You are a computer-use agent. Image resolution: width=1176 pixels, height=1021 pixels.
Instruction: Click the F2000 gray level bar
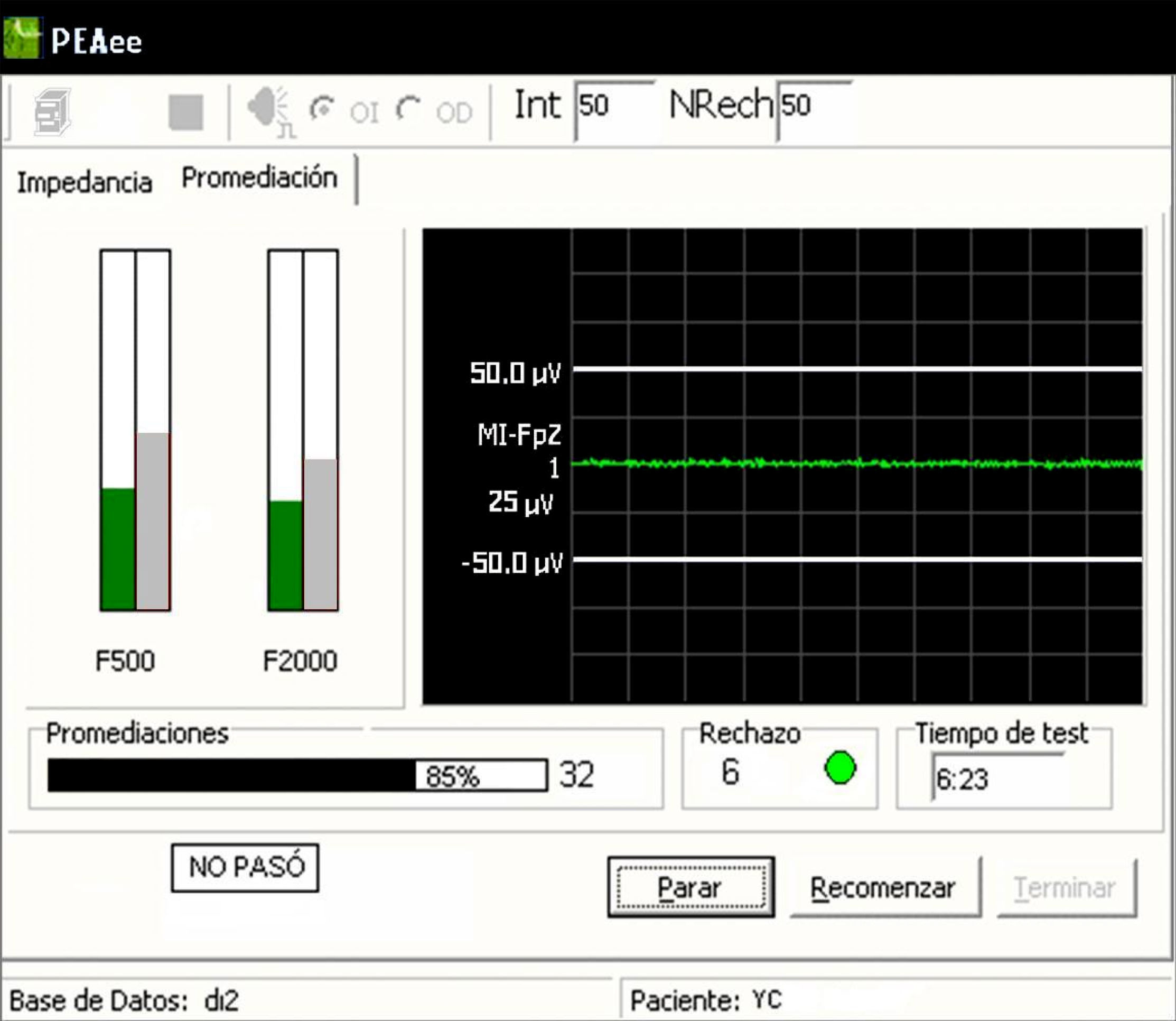321,534
